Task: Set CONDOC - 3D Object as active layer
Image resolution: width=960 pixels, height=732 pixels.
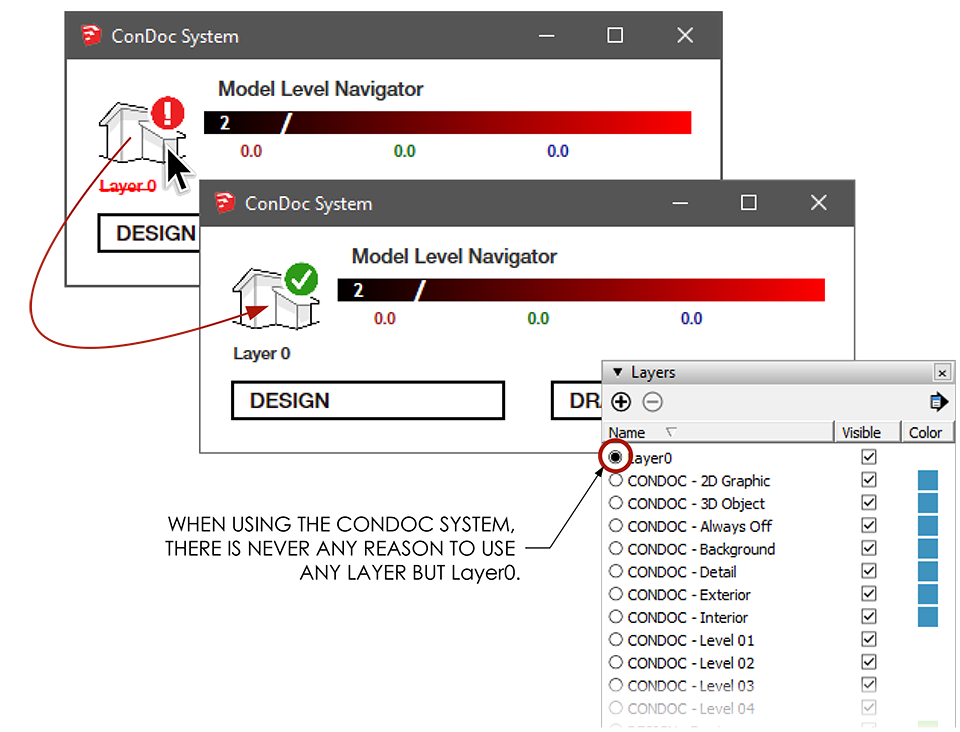Action: [616, 503]
